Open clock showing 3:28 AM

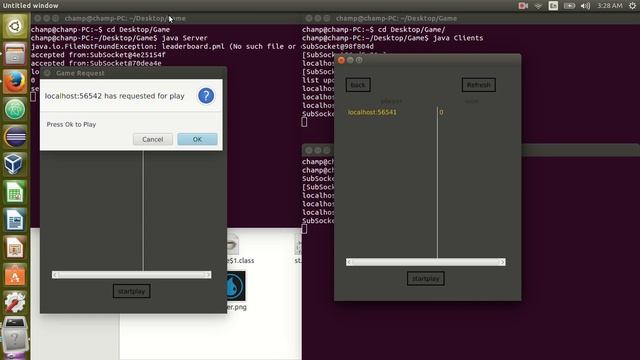click(x=609, y=6)
